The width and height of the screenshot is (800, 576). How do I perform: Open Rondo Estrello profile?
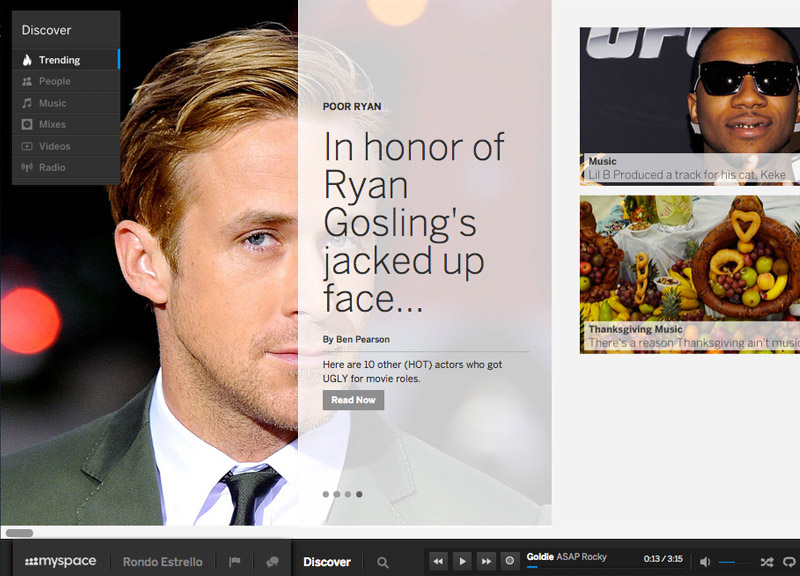coord(163,562)
